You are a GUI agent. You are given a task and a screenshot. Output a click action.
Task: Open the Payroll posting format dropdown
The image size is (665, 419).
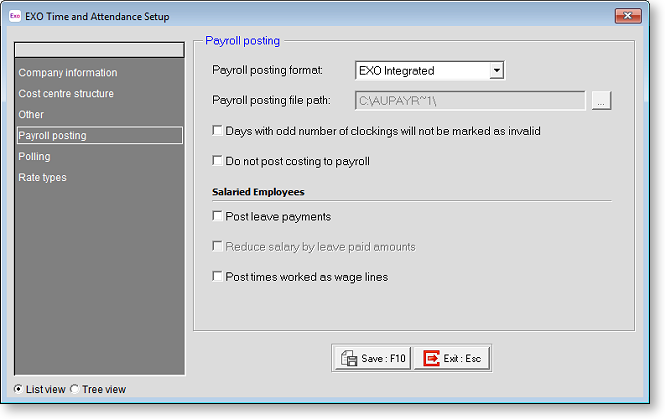pyautogui.click(x=496, y=70)
